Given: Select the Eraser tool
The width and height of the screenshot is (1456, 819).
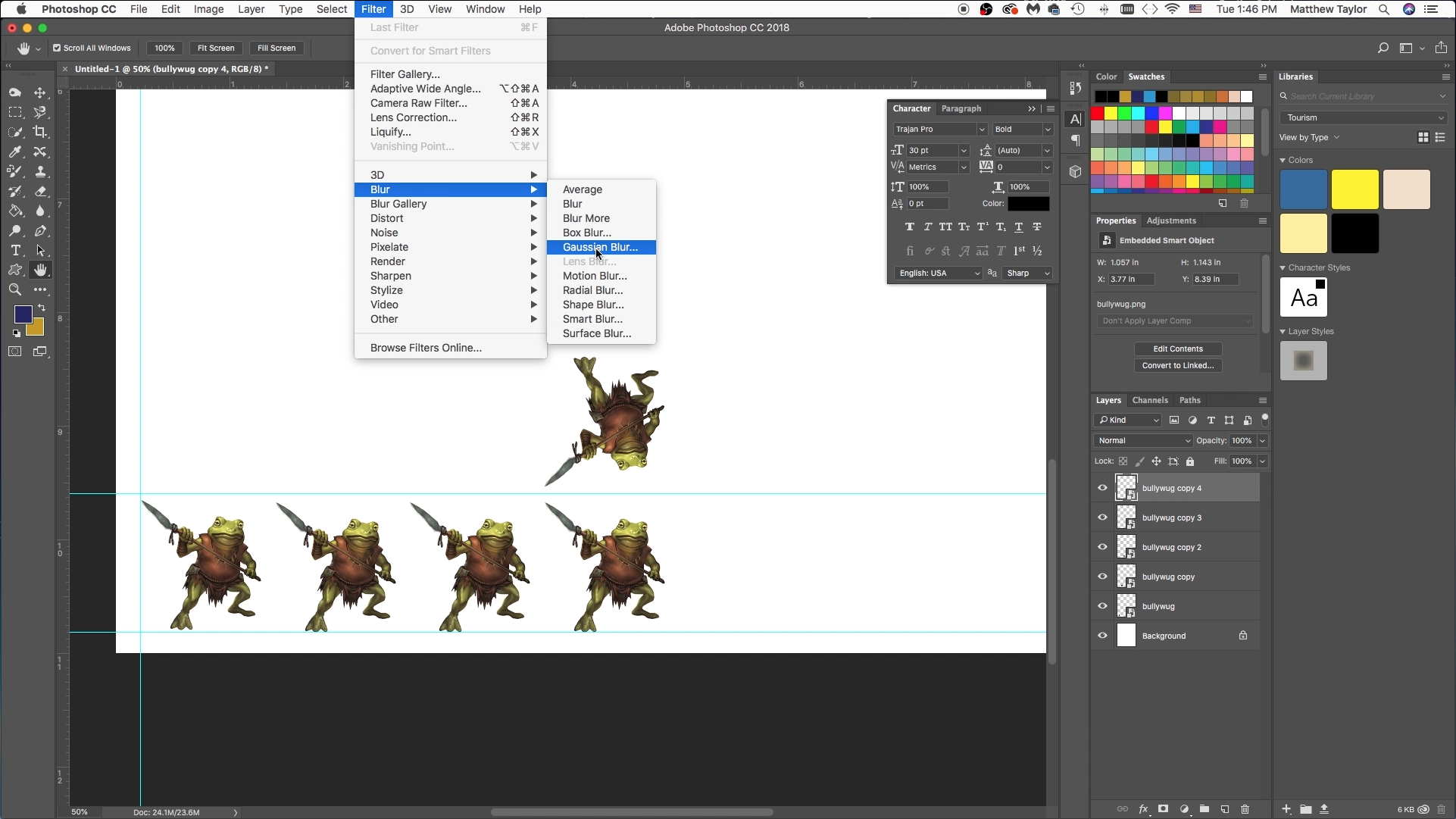Looking at the screenshot, I should (x=40, y=191).
